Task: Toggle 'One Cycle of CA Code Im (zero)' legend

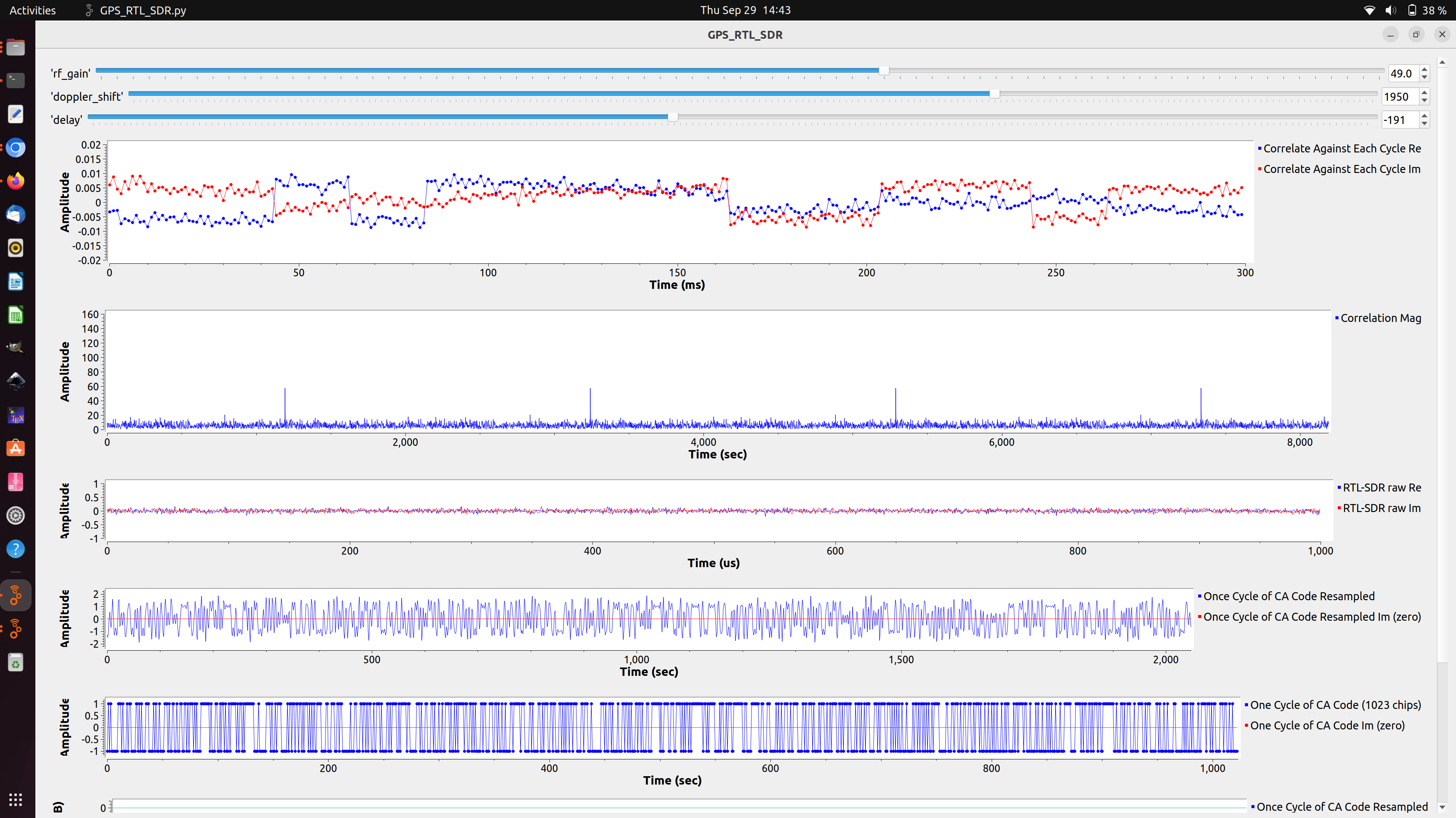Action: tap(1324, 725)
